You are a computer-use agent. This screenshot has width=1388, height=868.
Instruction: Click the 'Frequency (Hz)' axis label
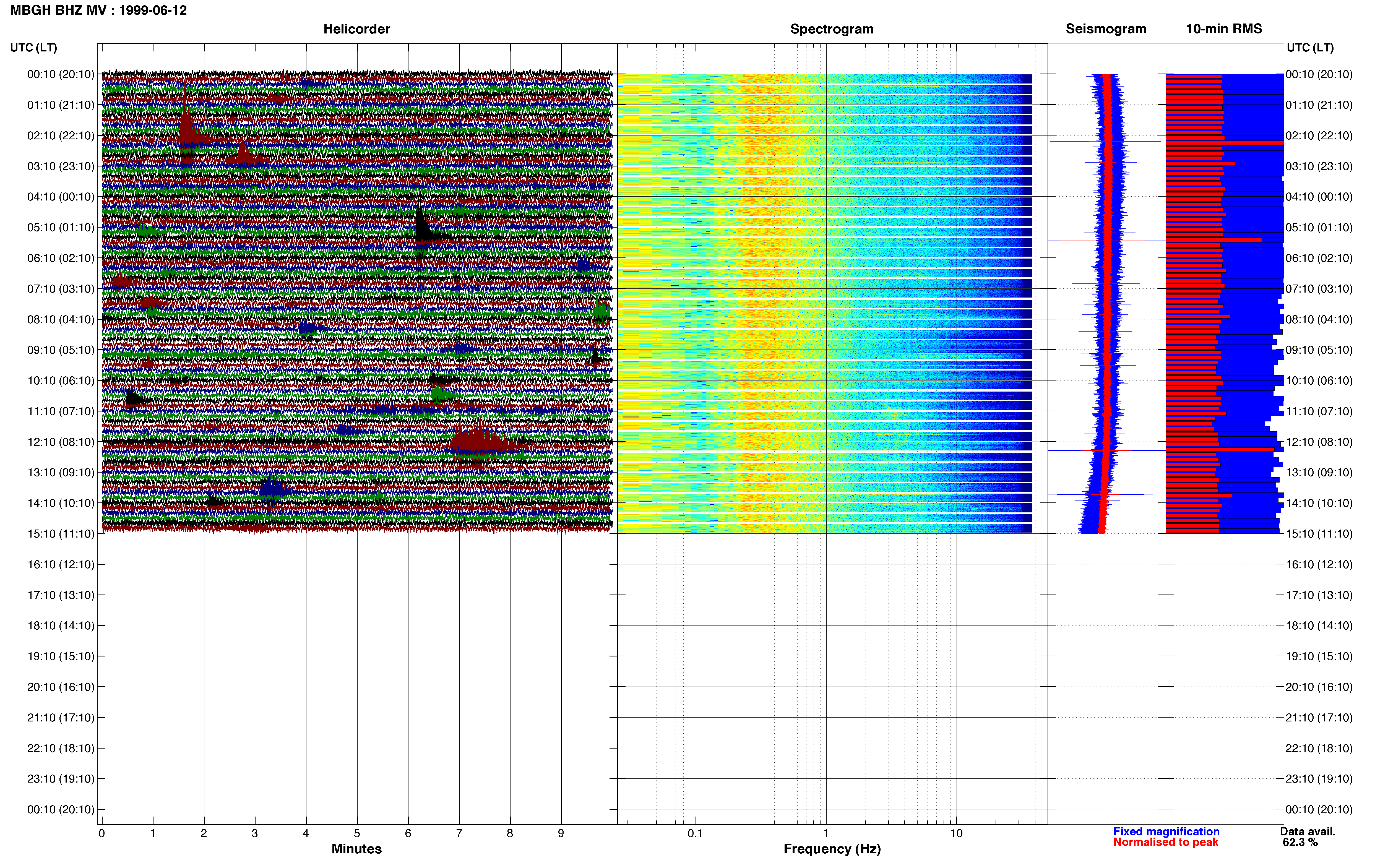tap(832, 849)
